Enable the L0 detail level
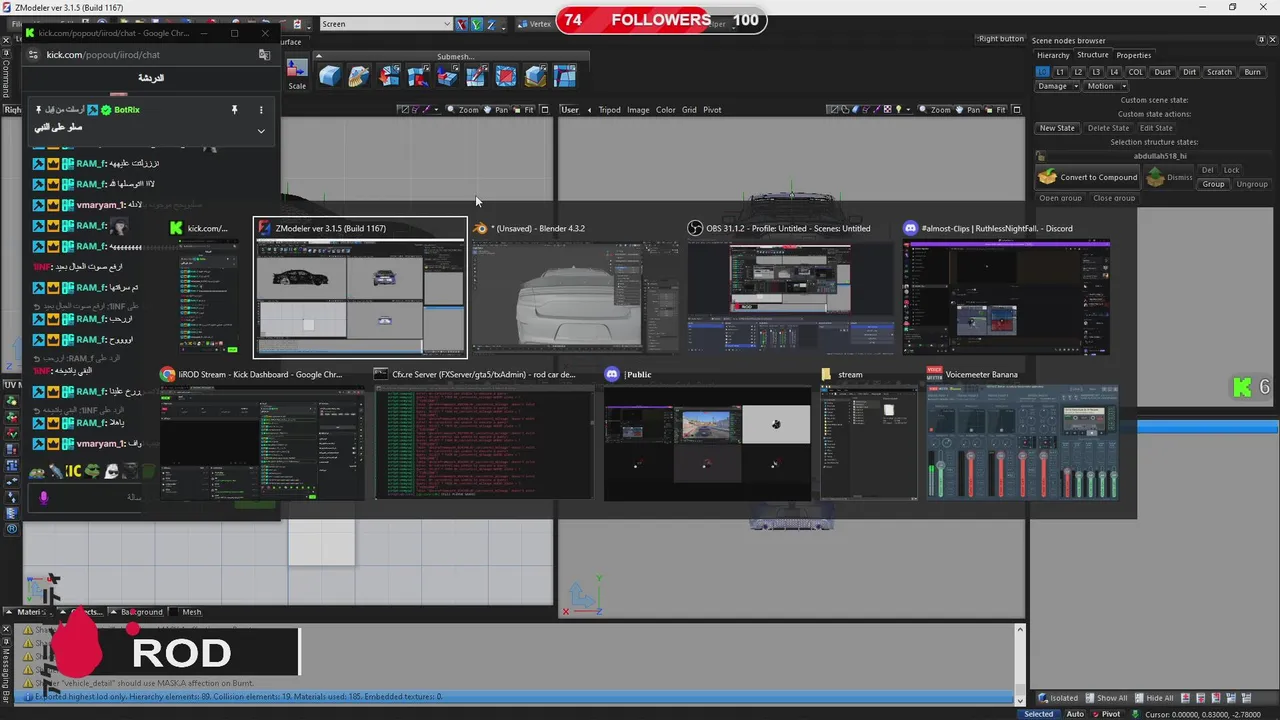 (x=1042, y=72)
